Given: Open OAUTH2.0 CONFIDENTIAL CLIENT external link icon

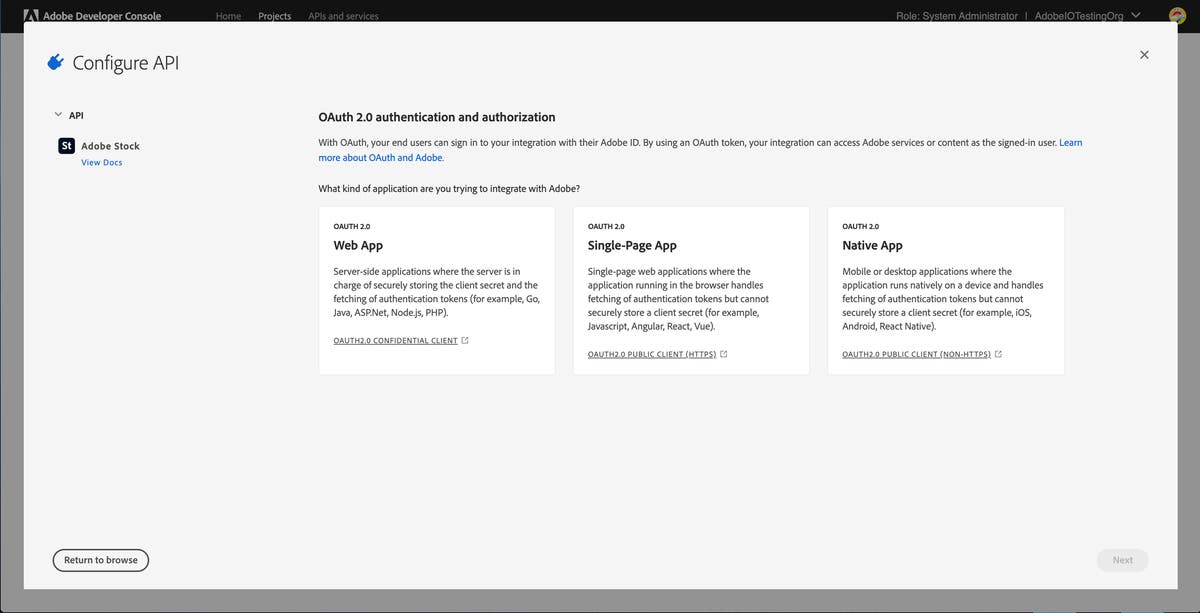Looking at the screenshot, I should [x=464, y=339].
